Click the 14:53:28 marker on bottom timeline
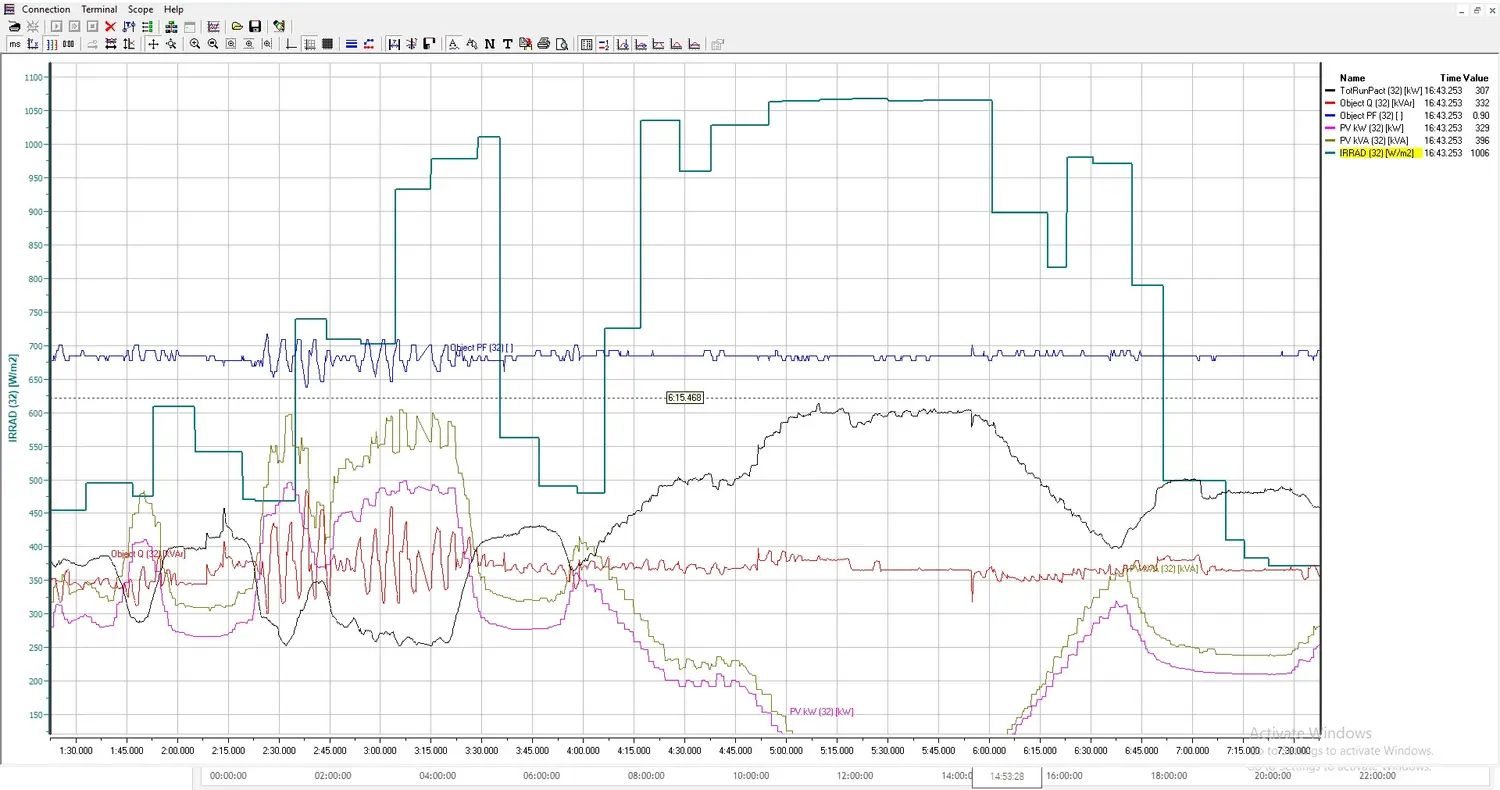 (1006, 776)
